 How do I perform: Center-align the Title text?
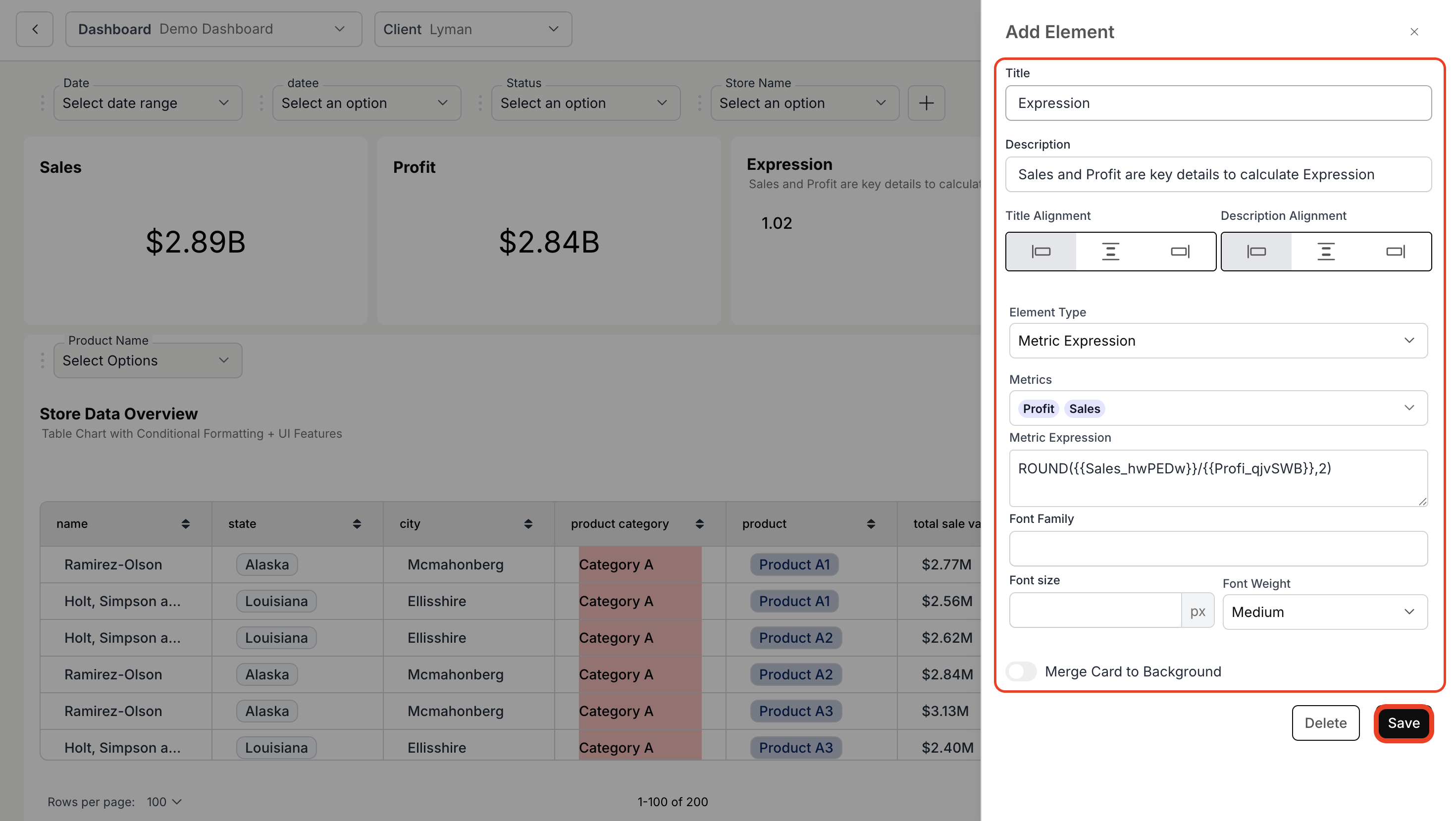[1109, 252]
